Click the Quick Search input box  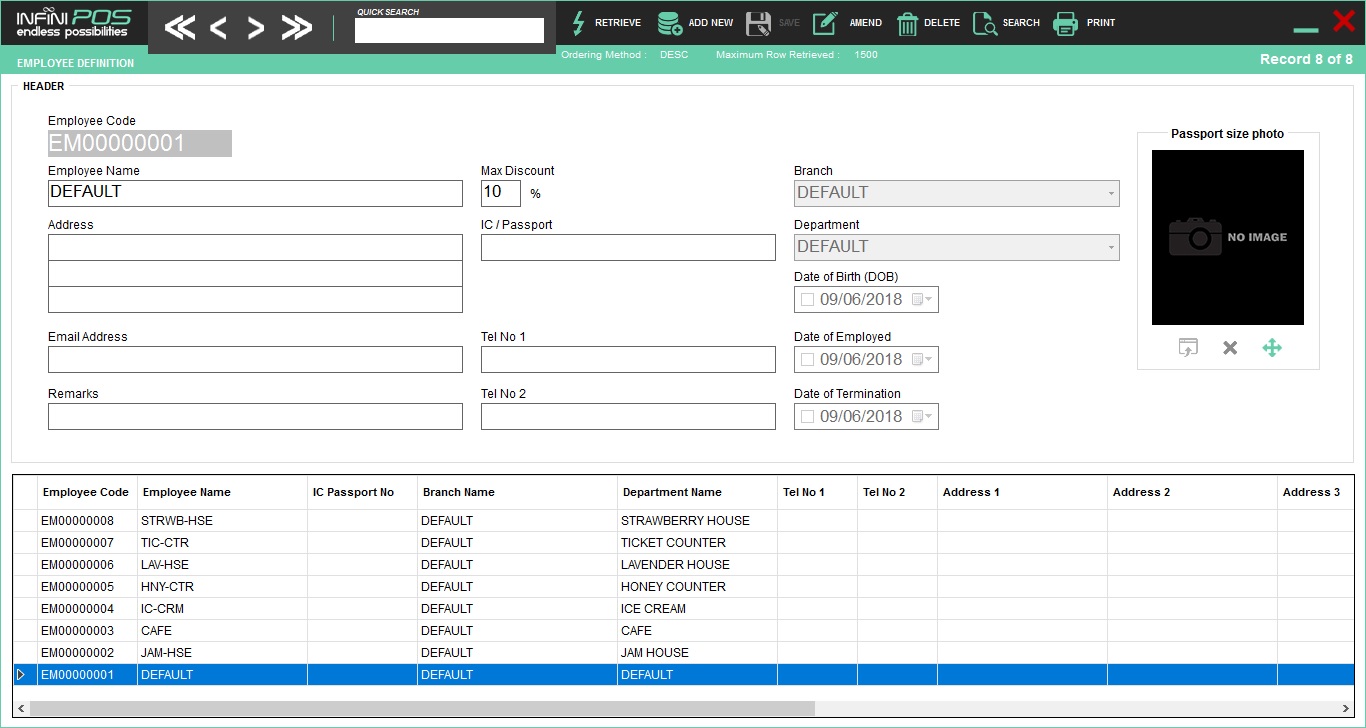point(449,31)
